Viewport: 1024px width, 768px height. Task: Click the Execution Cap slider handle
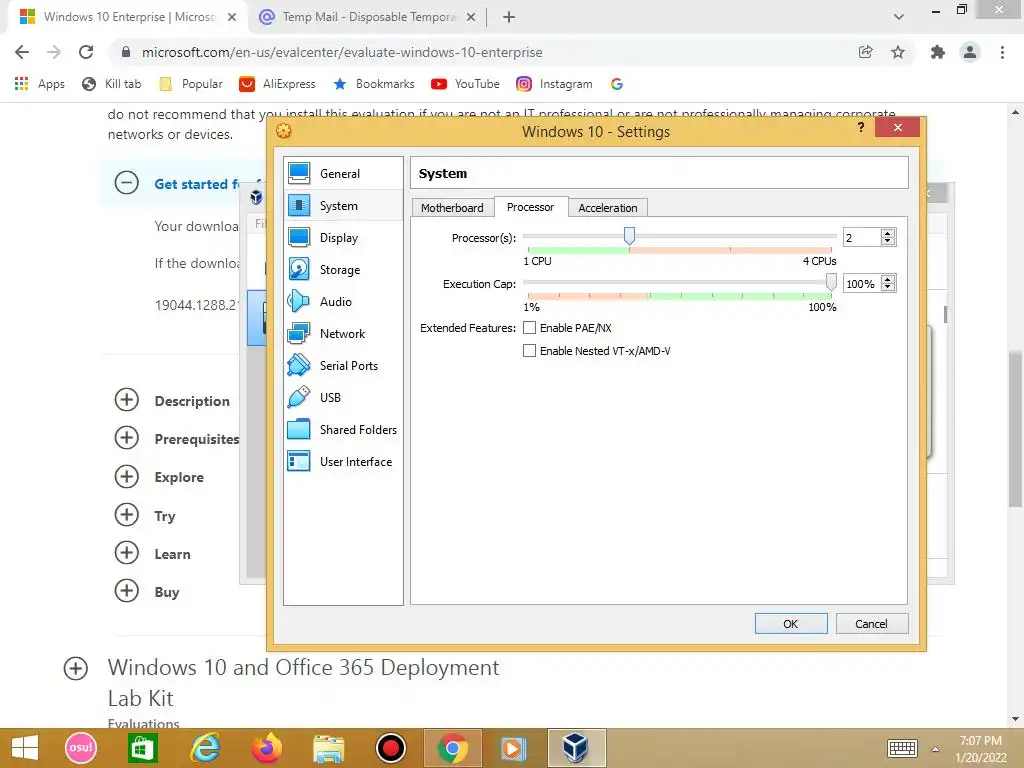pyautogui.click(x=831, y=282)
